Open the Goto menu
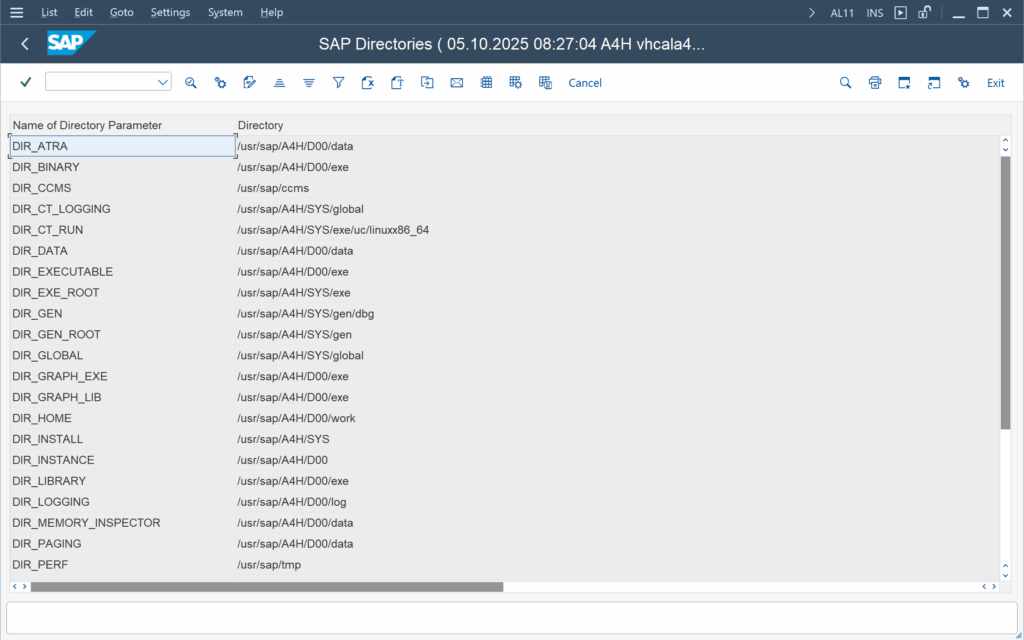The height and width of the screenshot is (640, 1024). point(121,13)
